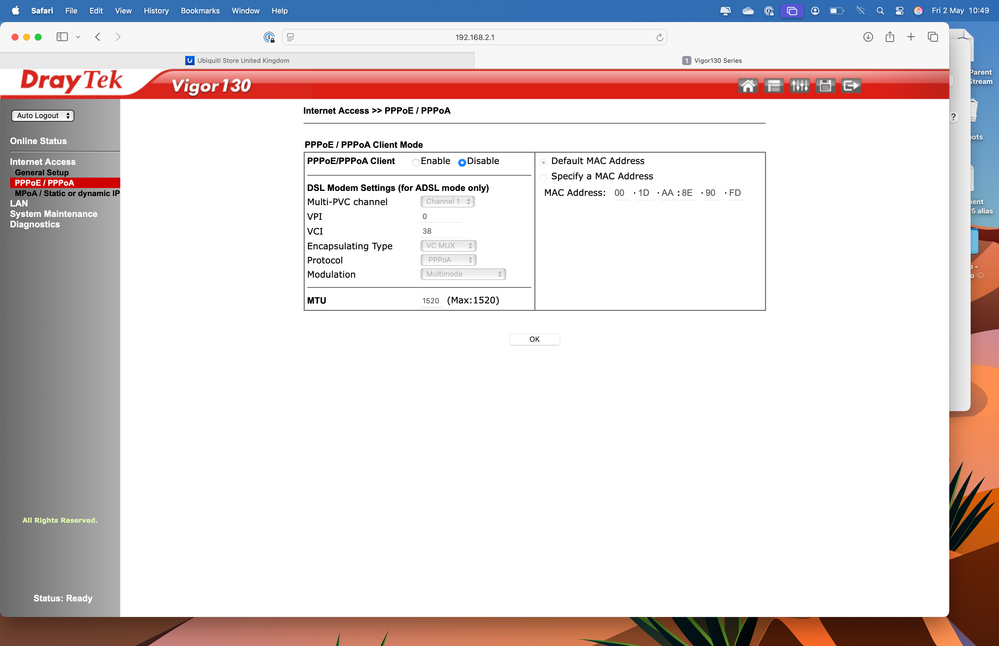
Task: Click the Siri icon in menu bar
Action: [x=918, y=11]
